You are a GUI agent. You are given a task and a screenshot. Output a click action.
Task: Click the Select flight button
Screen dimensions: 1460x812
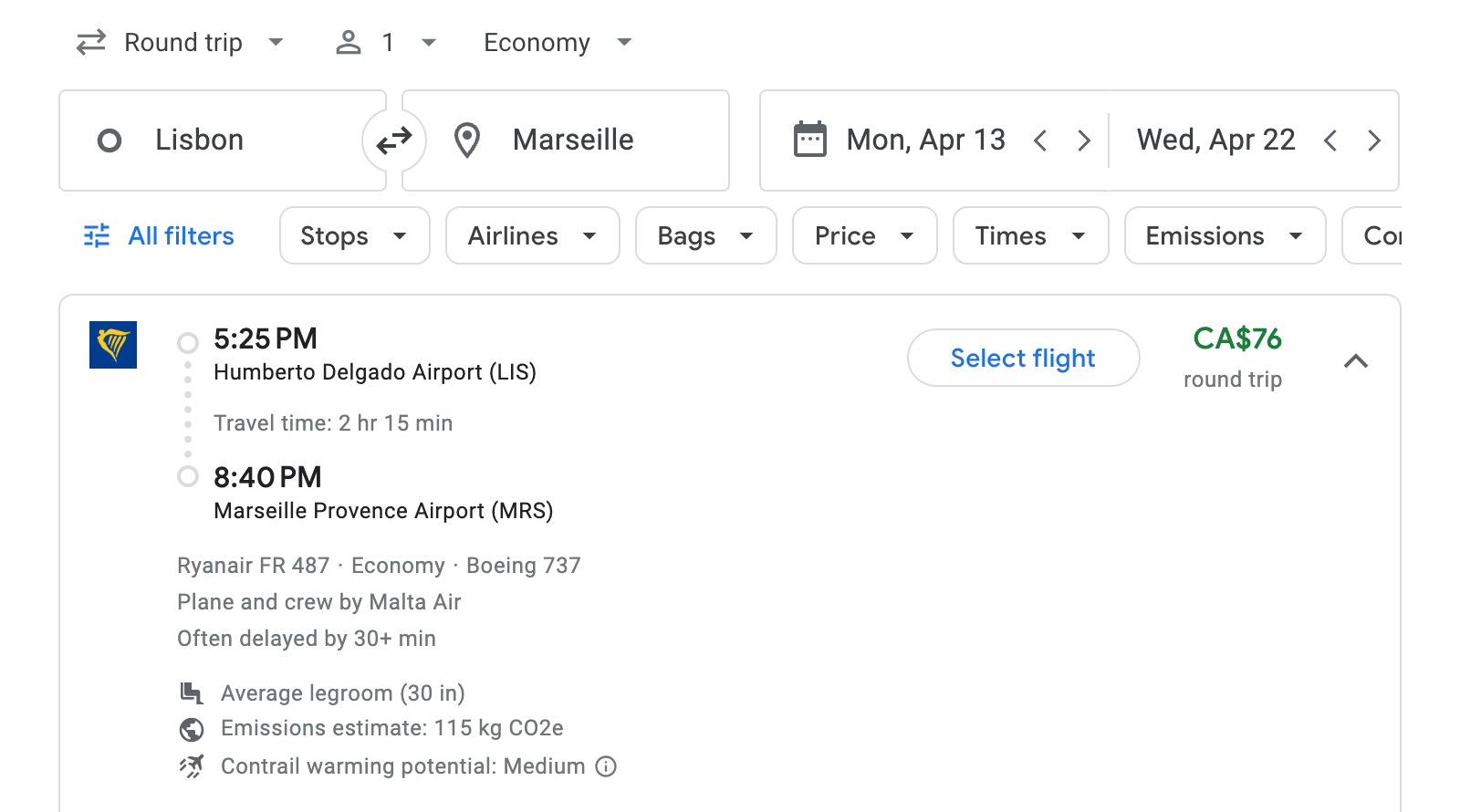click(x=1023, y=358)
